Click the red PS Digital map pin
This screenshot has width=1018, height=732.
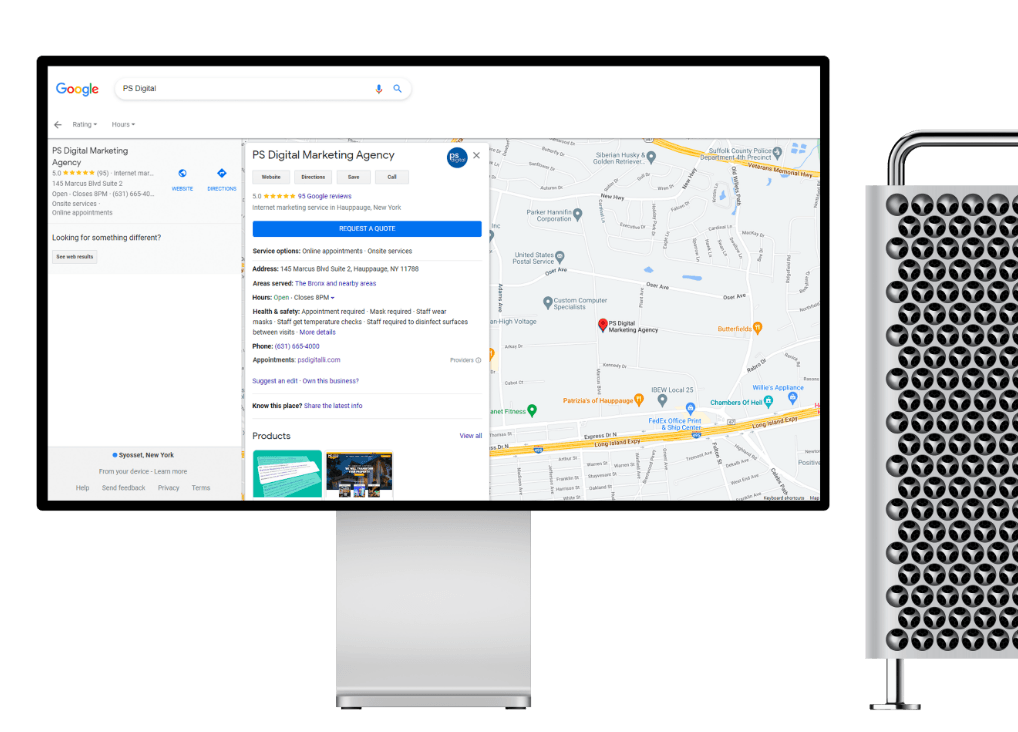(602, 325)
